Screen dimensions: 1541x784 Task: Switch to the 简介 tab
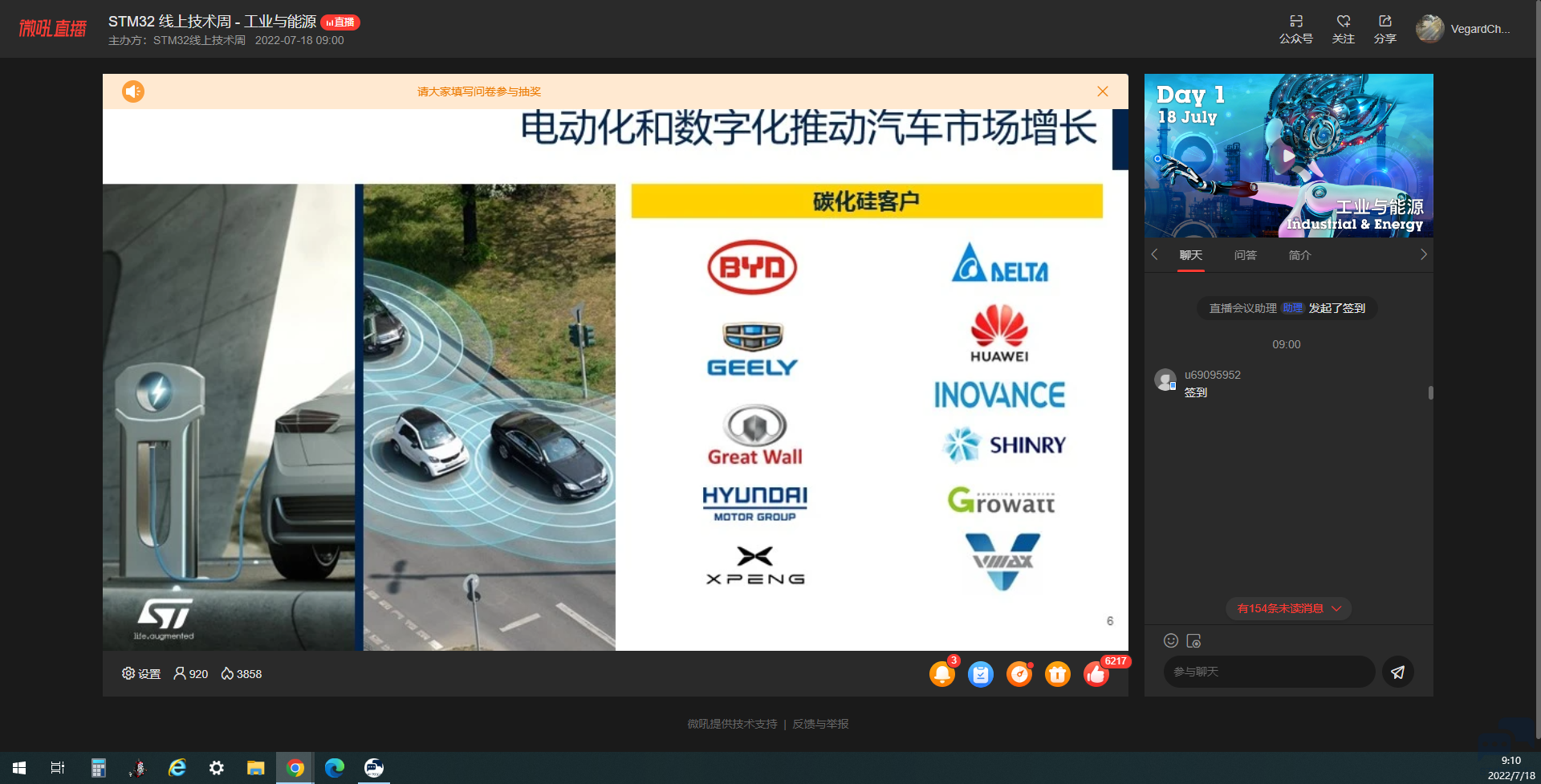pos(1300,255)
